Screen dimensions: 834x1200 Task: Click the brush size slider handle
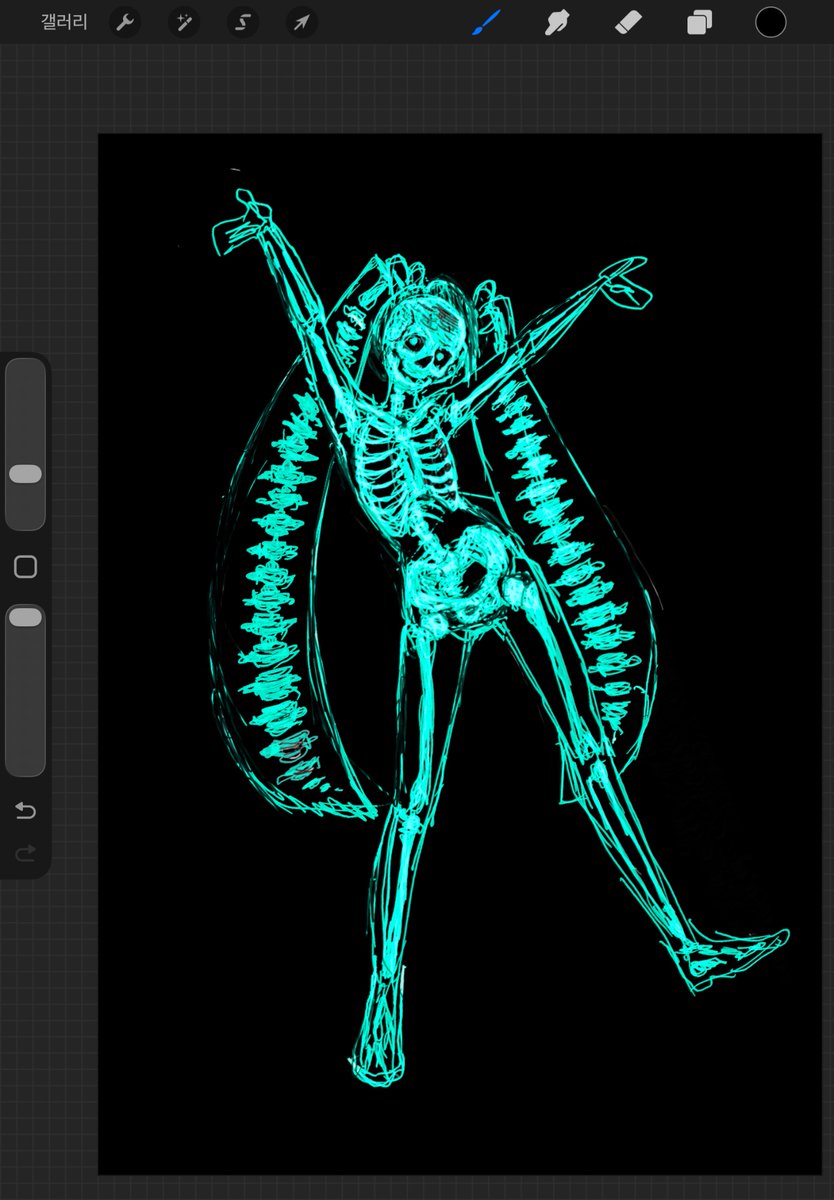26,474
